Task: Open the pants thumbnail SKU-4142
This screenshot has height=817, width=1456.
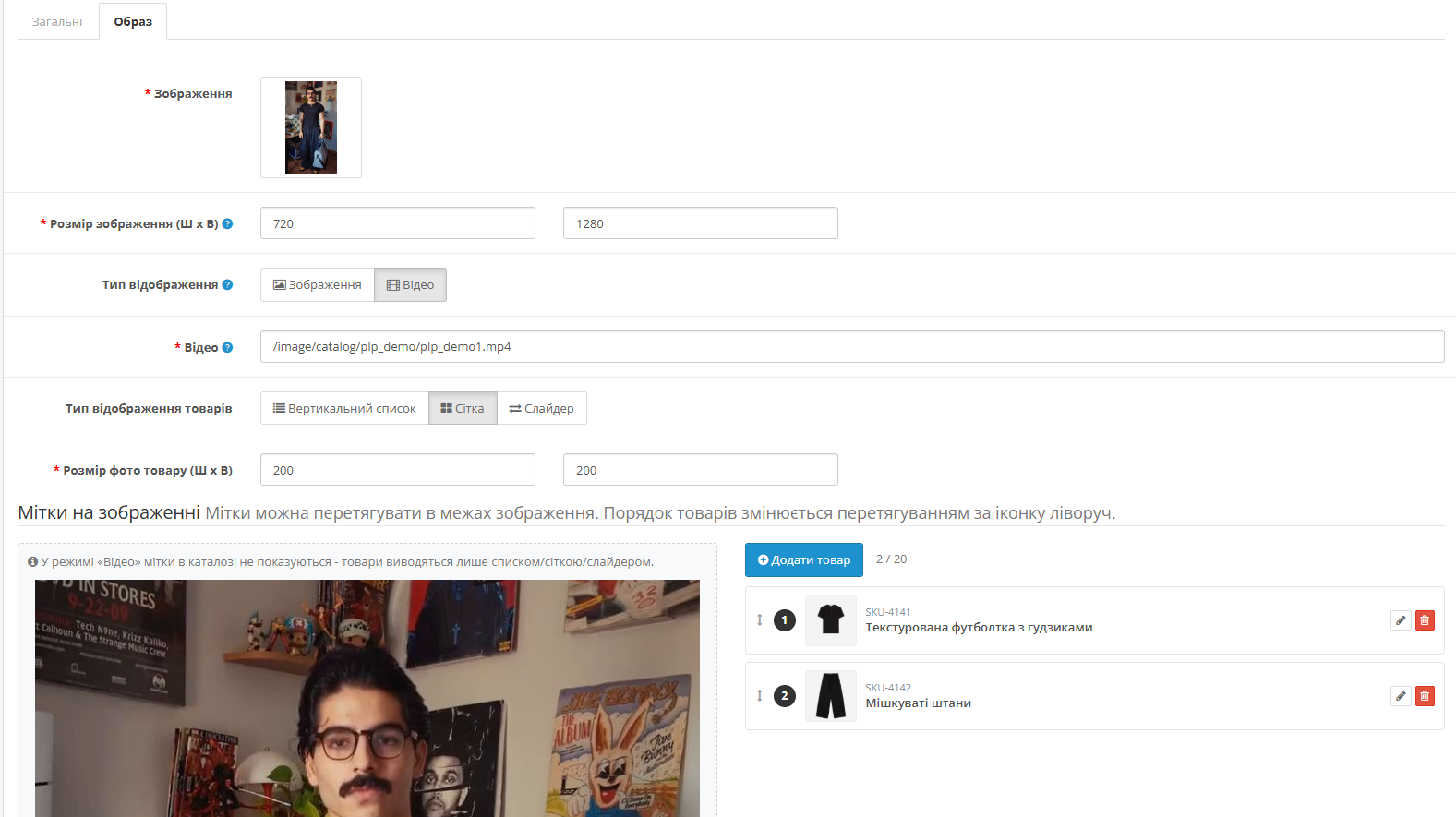Action: (831, 696)
